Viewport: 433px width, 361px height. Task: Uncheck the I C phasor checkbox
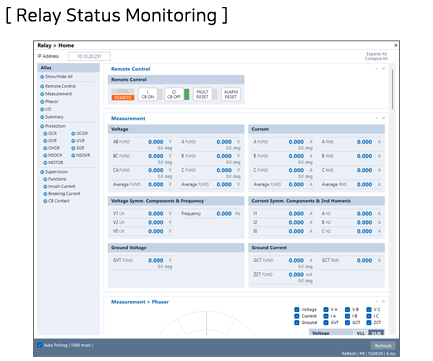tap(369, 316)
